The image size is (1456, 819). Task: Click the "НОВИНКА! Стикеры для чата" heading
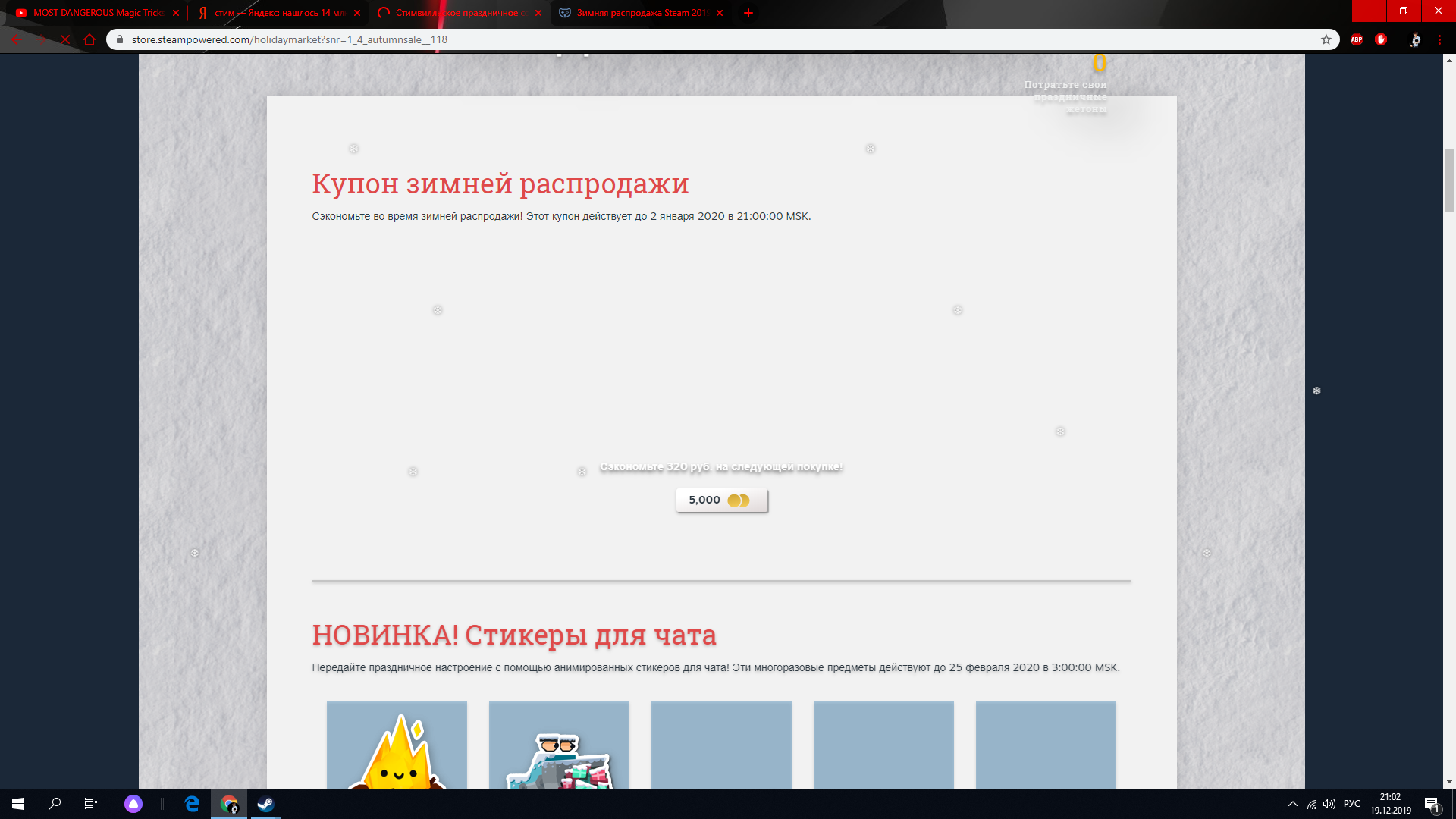tap(514, 635)
